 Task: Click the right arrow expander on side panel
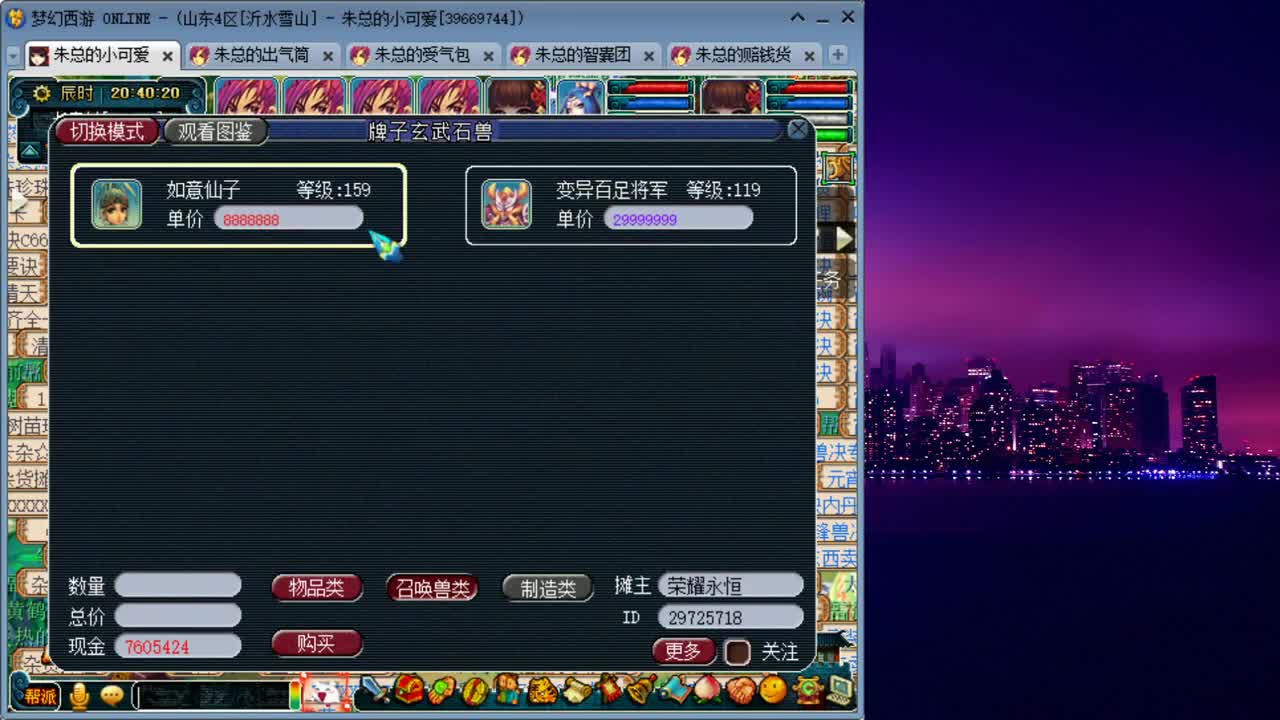click(x=844, y=238)
